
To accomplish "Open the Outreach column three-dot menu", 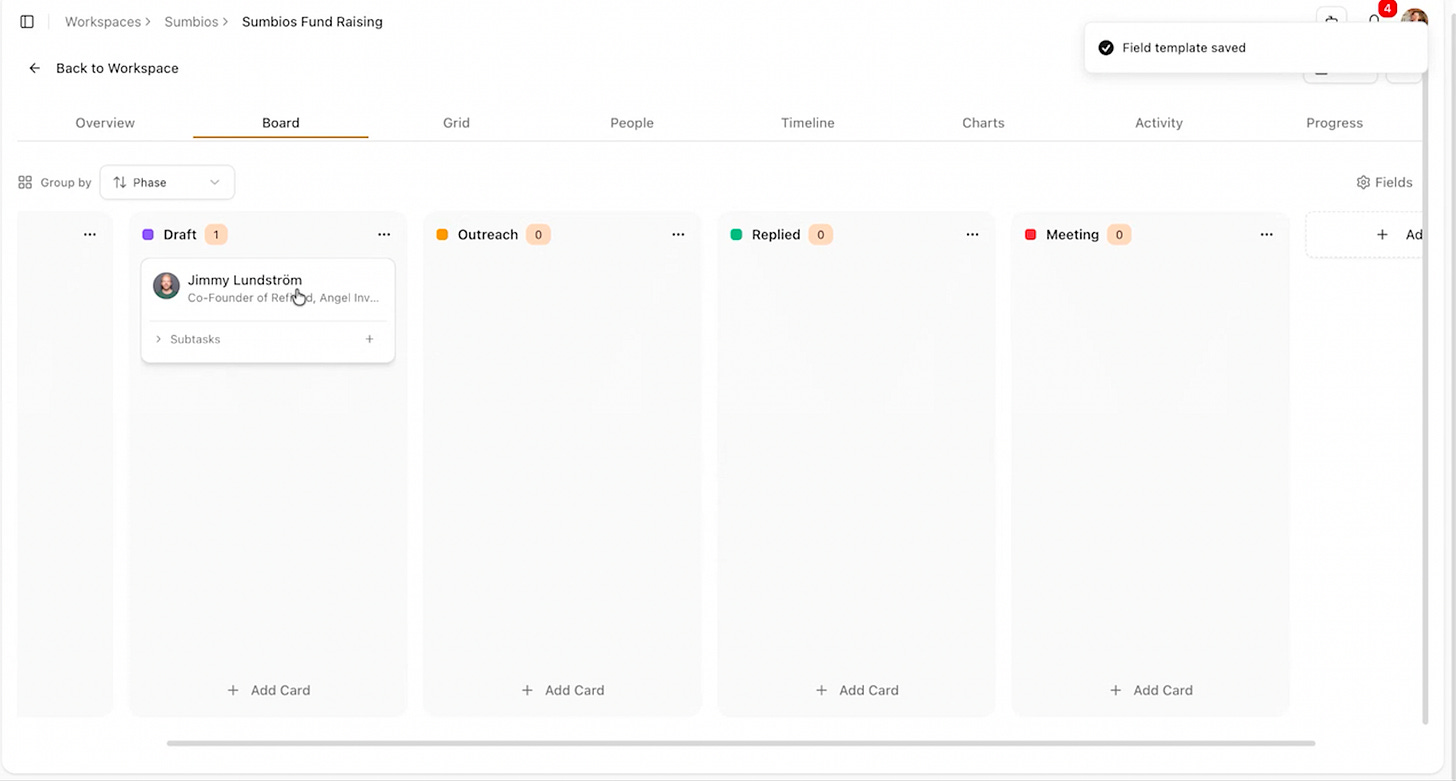I will 678,234.
